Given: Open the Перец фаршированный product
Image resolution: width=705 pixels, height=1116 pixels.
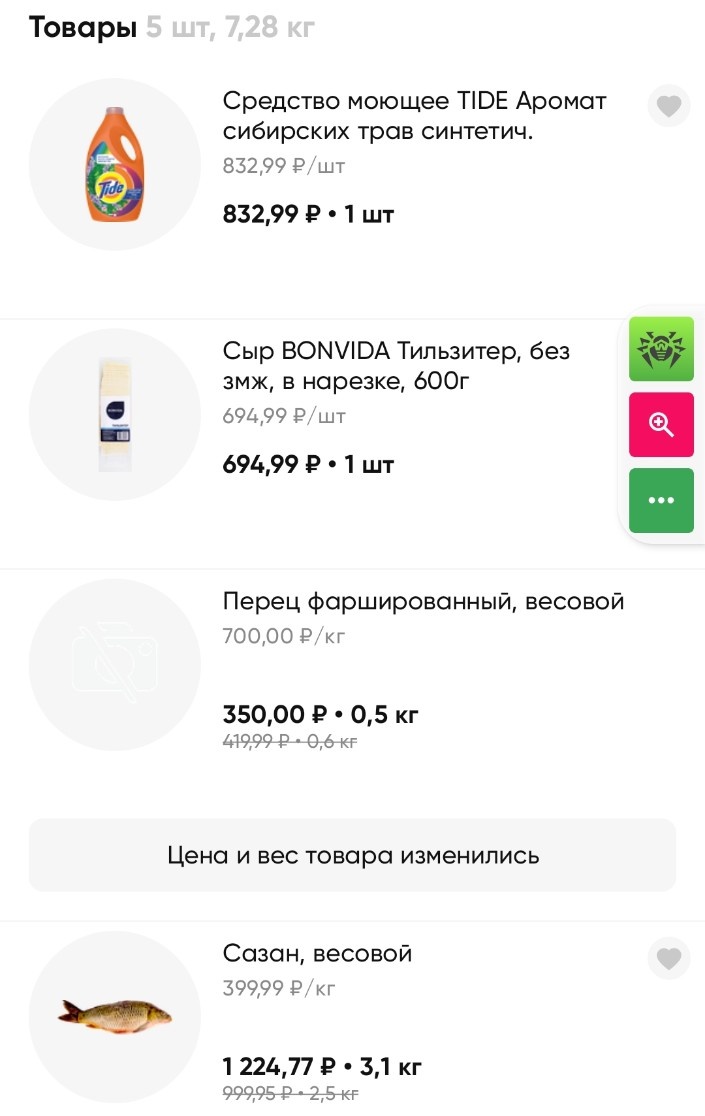Looking at the screenshot, I should (424, 601).
